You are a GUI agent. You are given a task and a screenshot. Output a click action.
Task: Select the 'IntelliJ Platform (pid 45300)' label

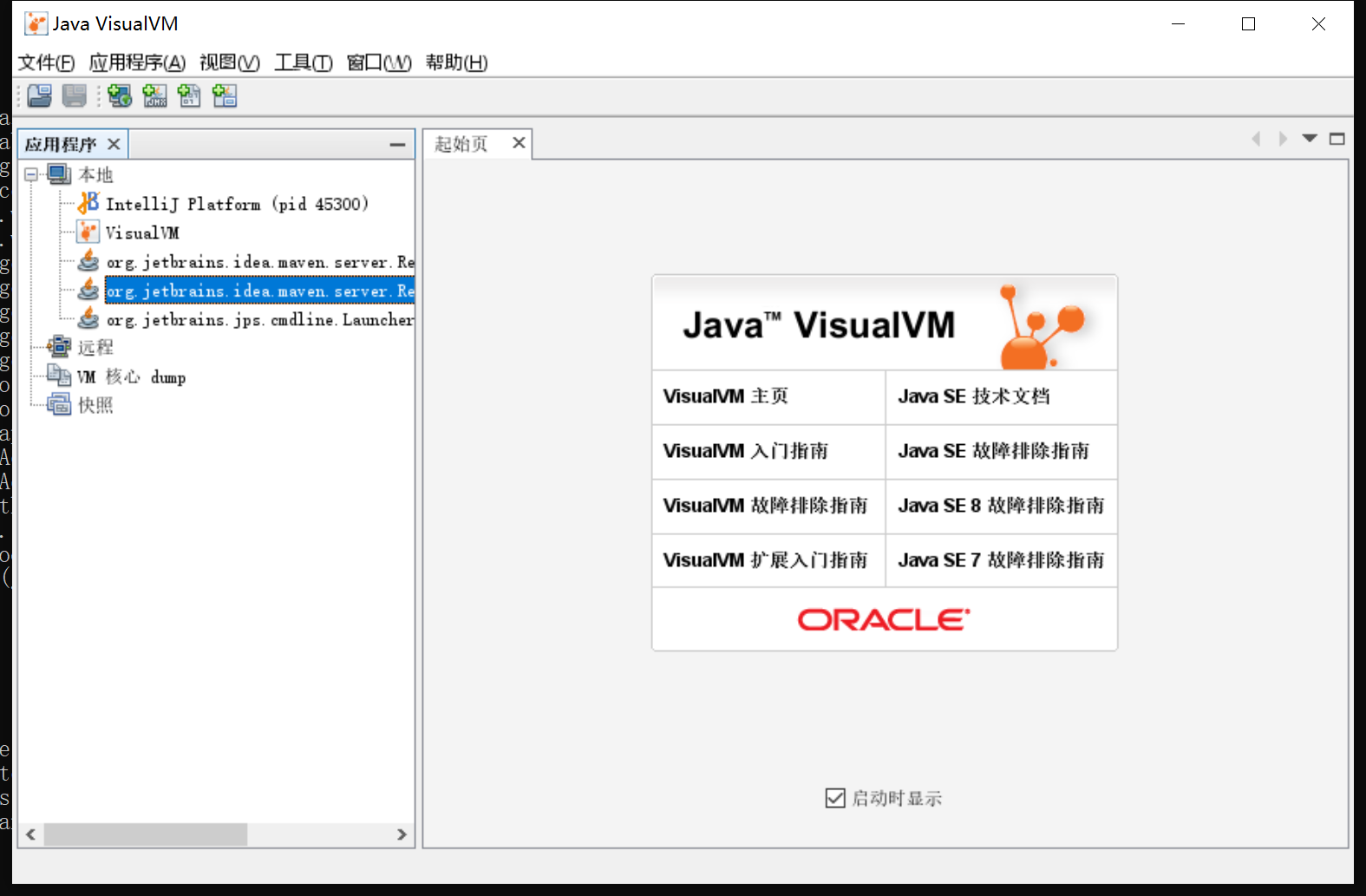237,204
